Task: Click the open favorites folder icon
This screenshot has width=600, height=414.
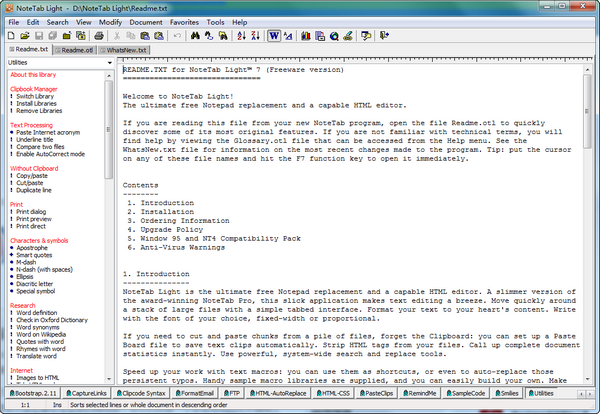Action: 67,36
